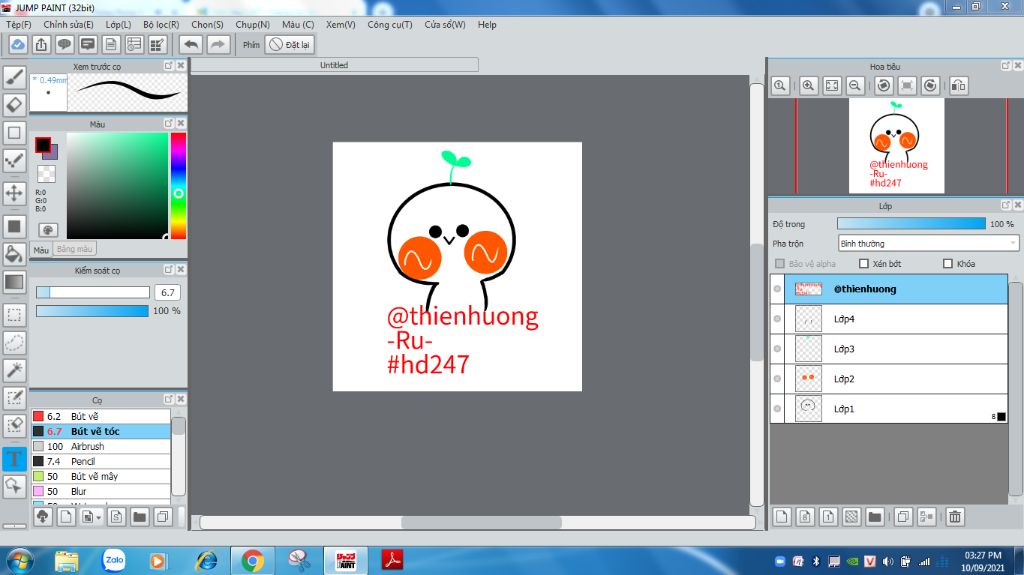
Task: Select the Brush tool in left toolbar
Action: (x=14, y=77)
